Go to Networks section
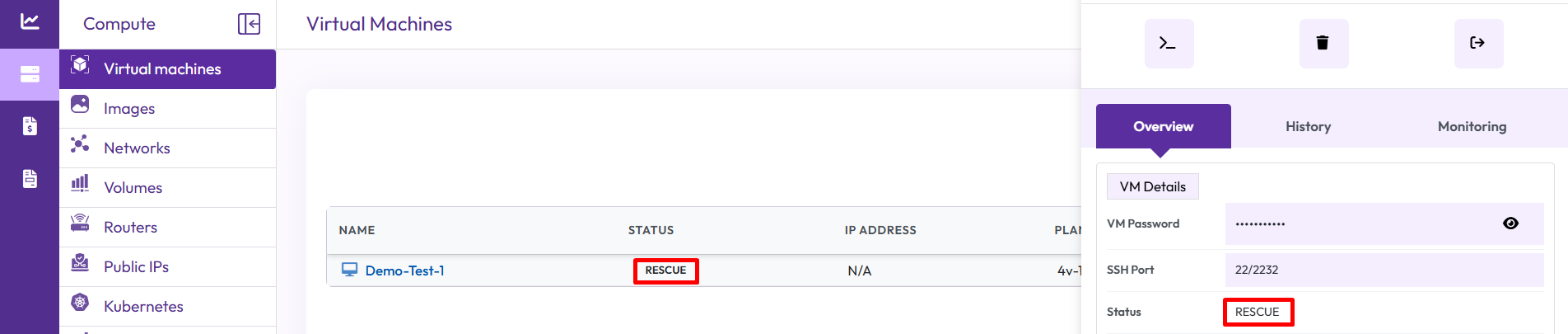 (x=137, y=148)
